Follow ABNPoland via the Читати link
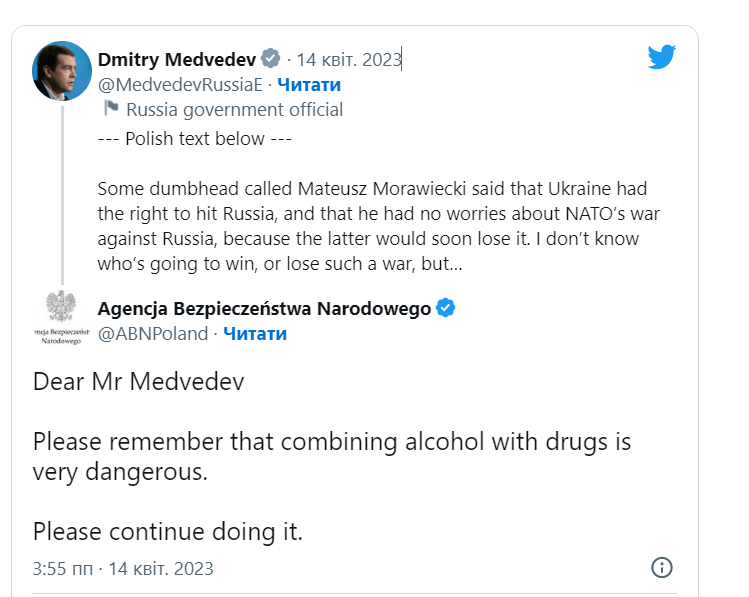The image size is (749, 597). (254, 334)
